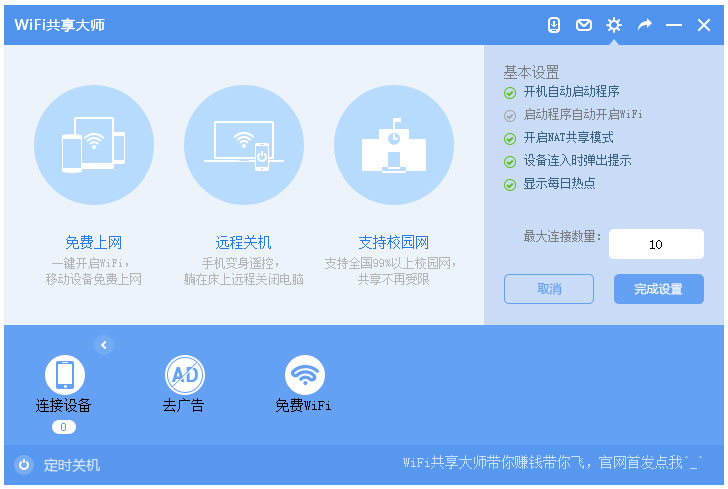This screenshot has width=728, height=489.
Task: Close the WiFi共享大师 window
Action: [x=704, y=25]
